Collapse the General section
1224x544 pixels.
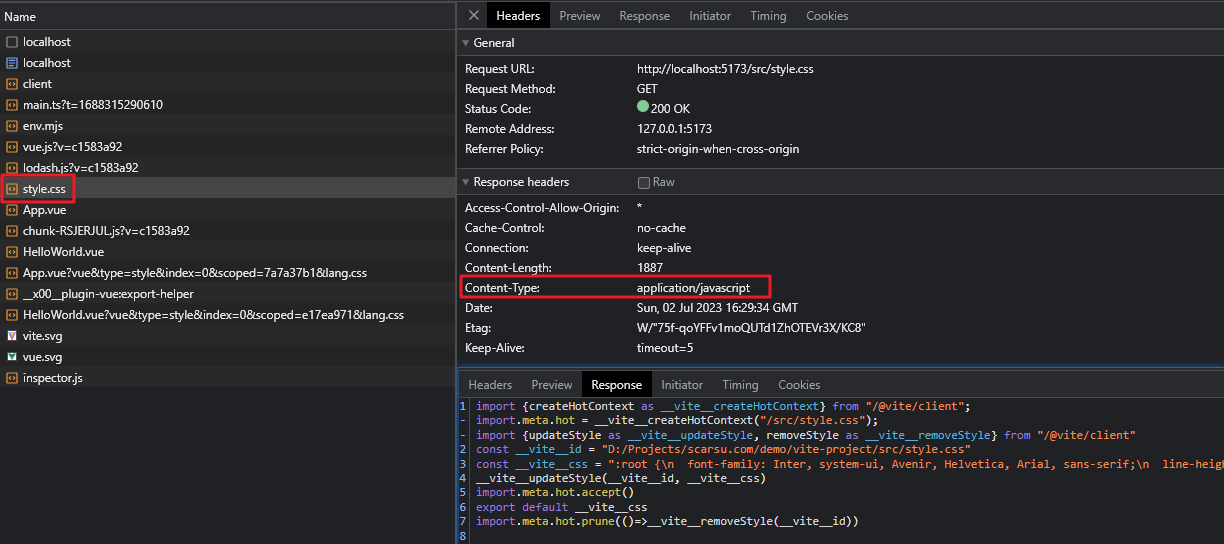[465, 43]
